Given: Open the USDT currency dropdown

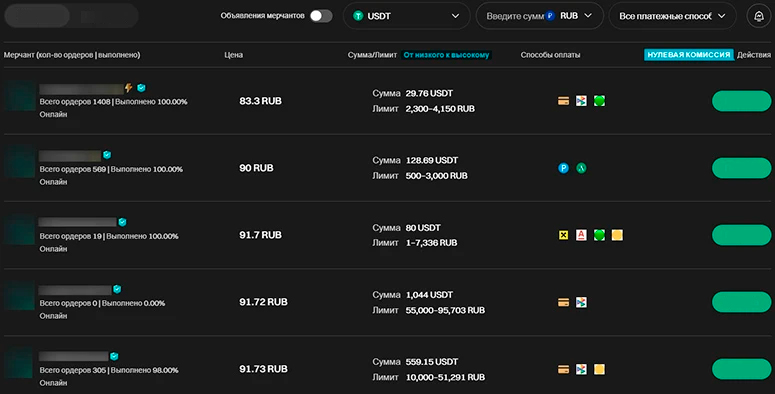Looking at the screenshot, I should [x=406, y=16].
